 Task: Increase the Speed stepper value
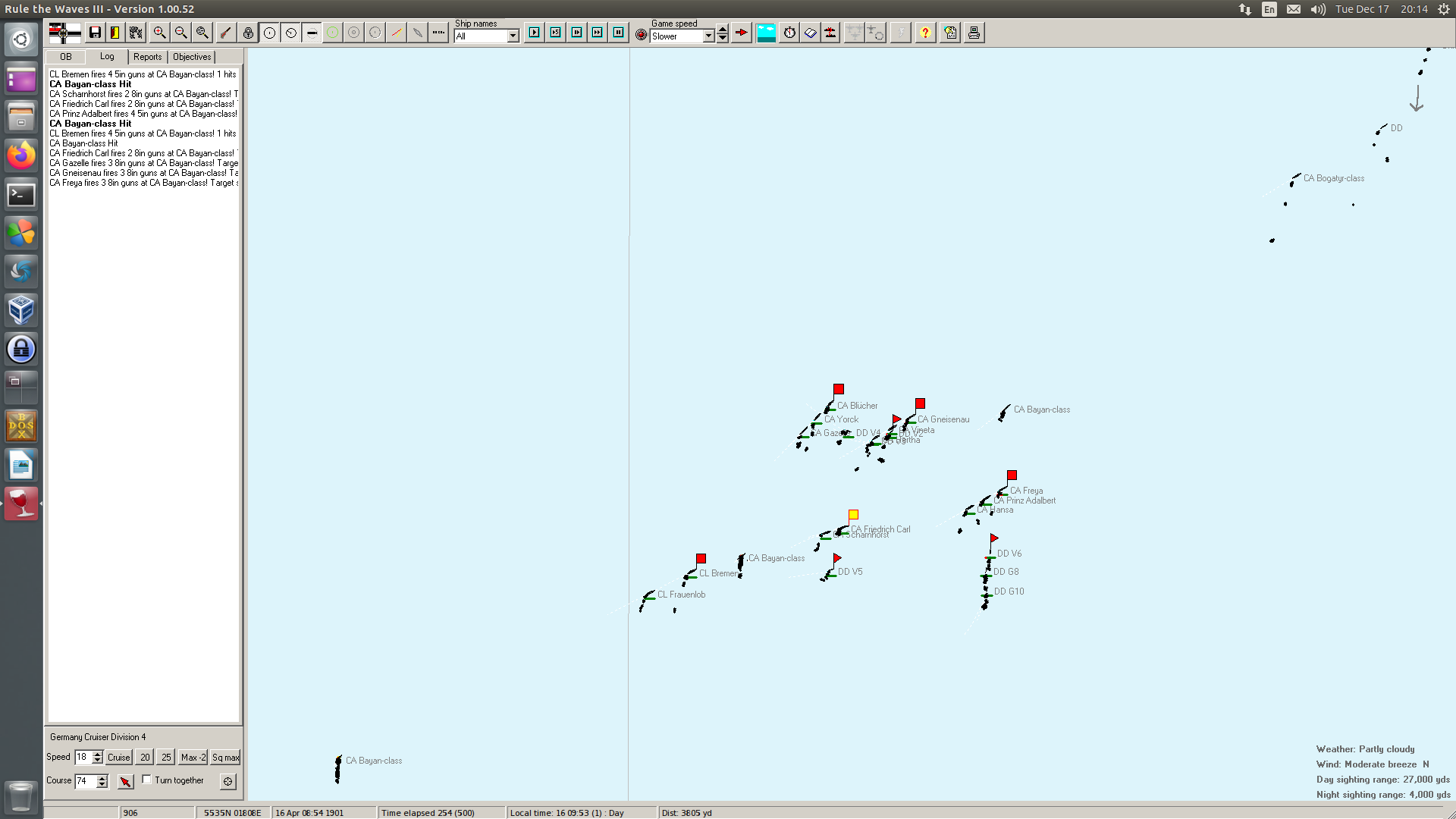[x=97, y=754]
